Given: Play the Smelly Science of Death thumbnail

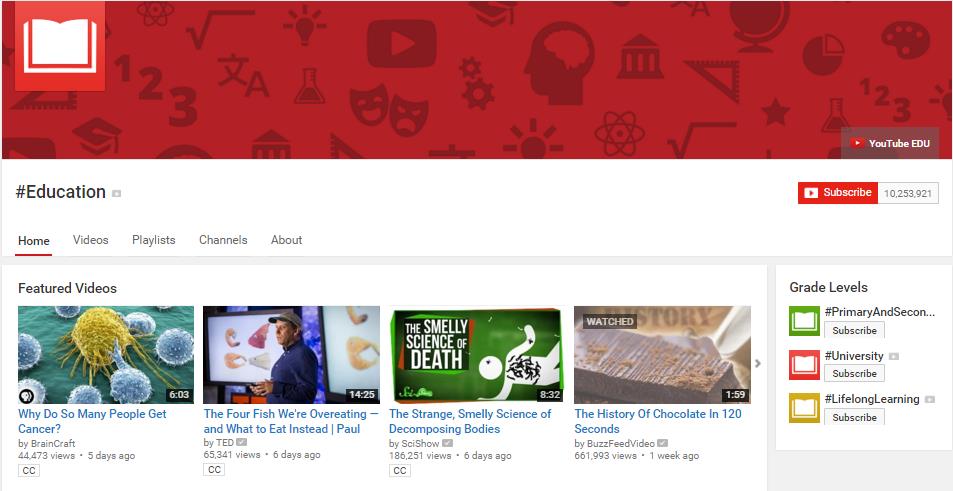Looking at the screenshot, I should [476, 355].
